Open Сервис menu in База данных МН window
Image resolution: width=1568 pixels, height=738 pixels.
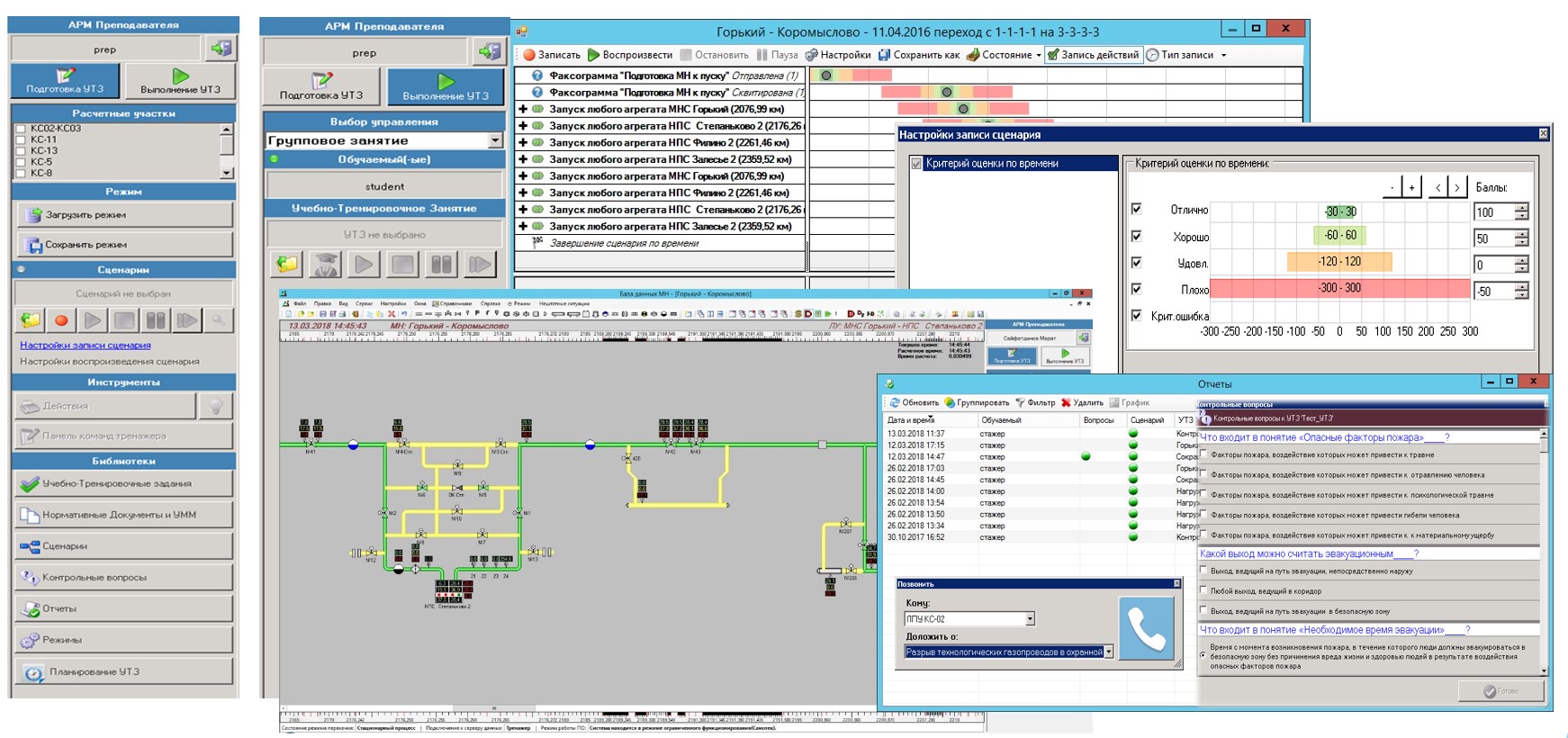(364, 304)
